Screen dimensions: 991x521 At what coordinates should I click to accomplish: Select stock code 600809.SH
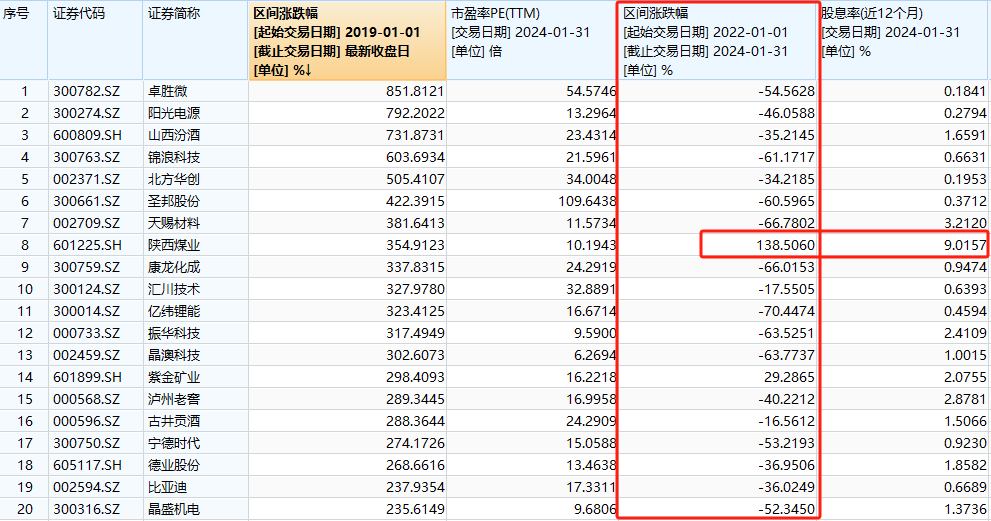(x=87, y=135)
